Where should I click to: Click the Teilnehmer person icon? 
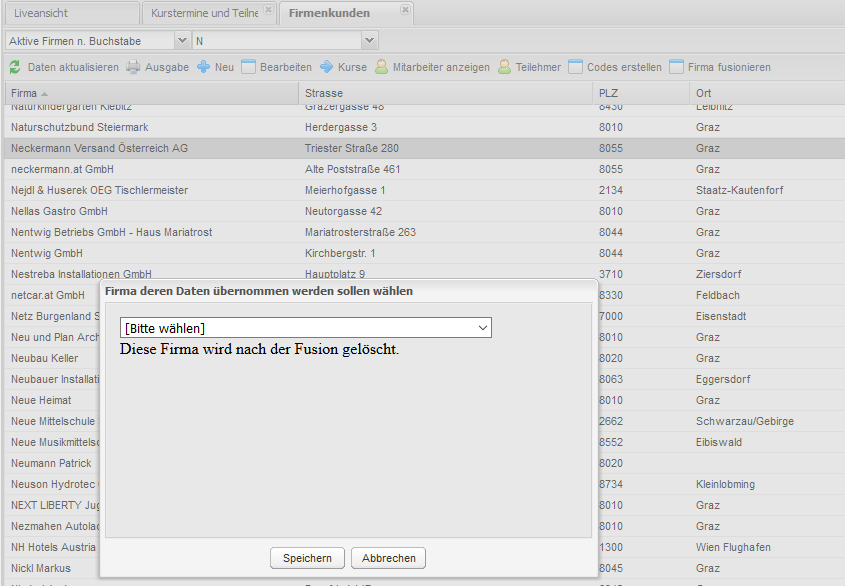[505, 67]
